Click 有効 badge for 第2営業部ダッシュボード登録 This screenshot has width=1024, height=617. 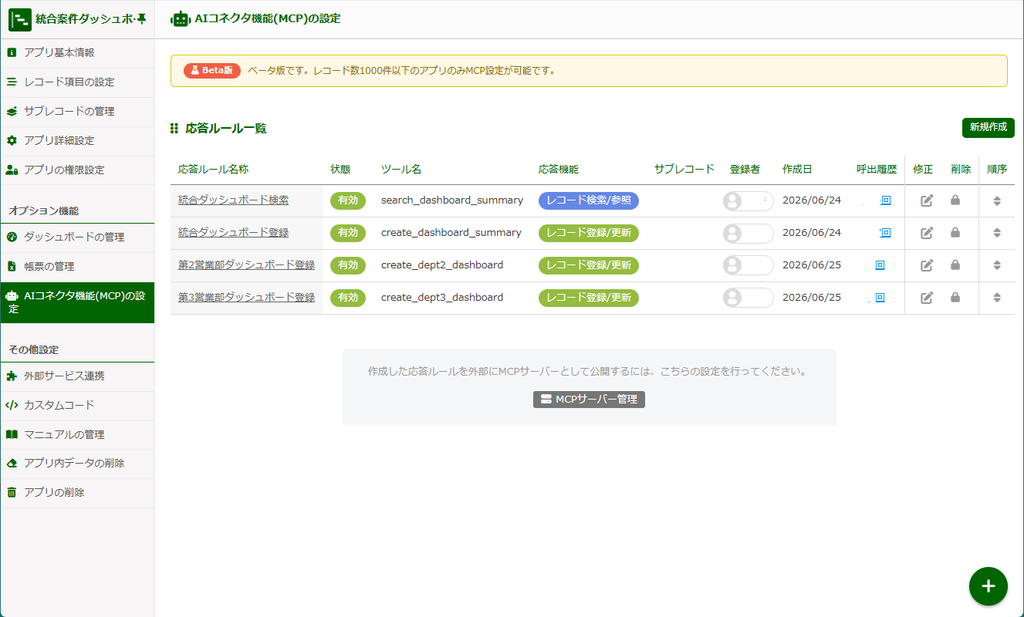coord(347,265)
